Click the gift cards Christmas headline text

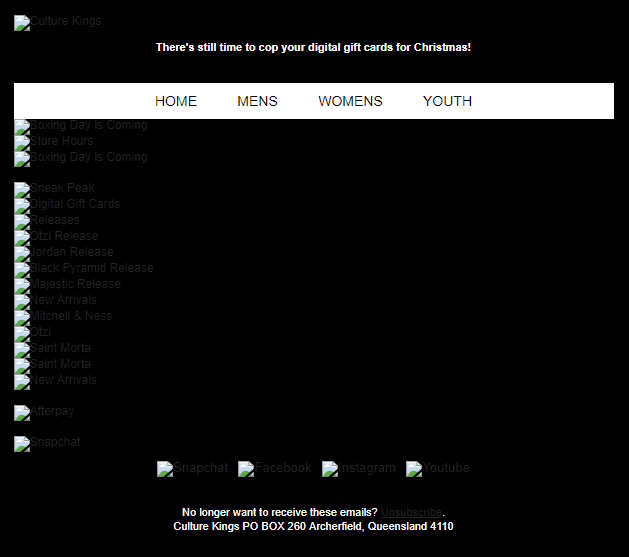313,48
